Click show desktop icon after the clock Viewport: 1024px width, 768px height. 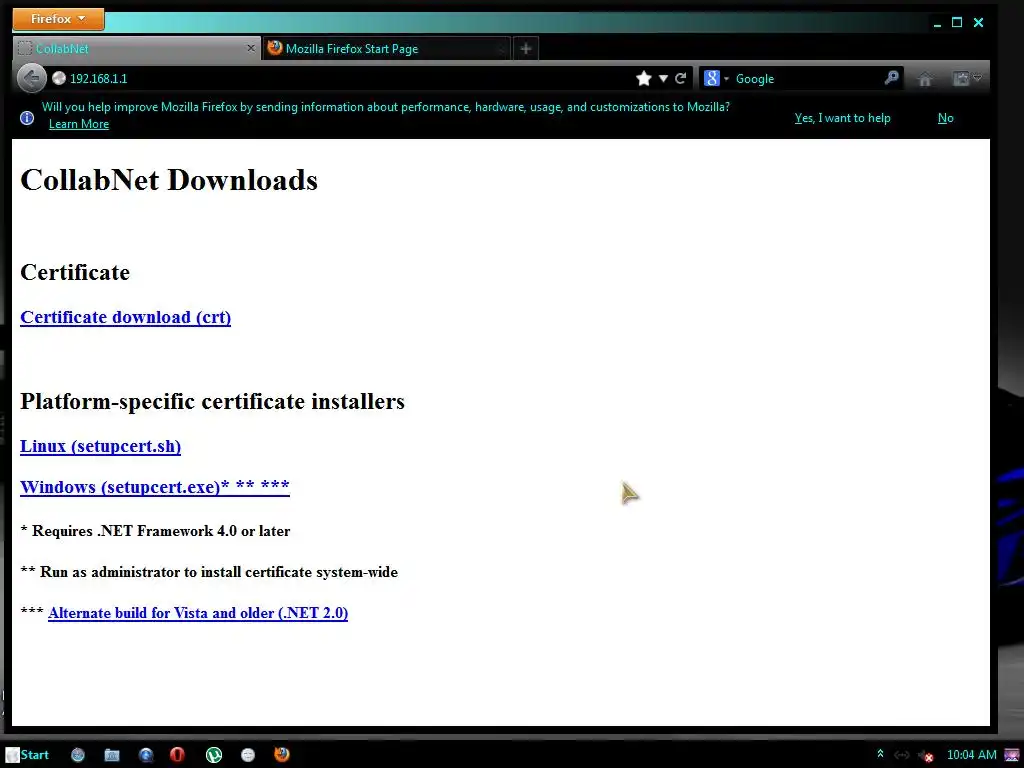pos(1011,755)
